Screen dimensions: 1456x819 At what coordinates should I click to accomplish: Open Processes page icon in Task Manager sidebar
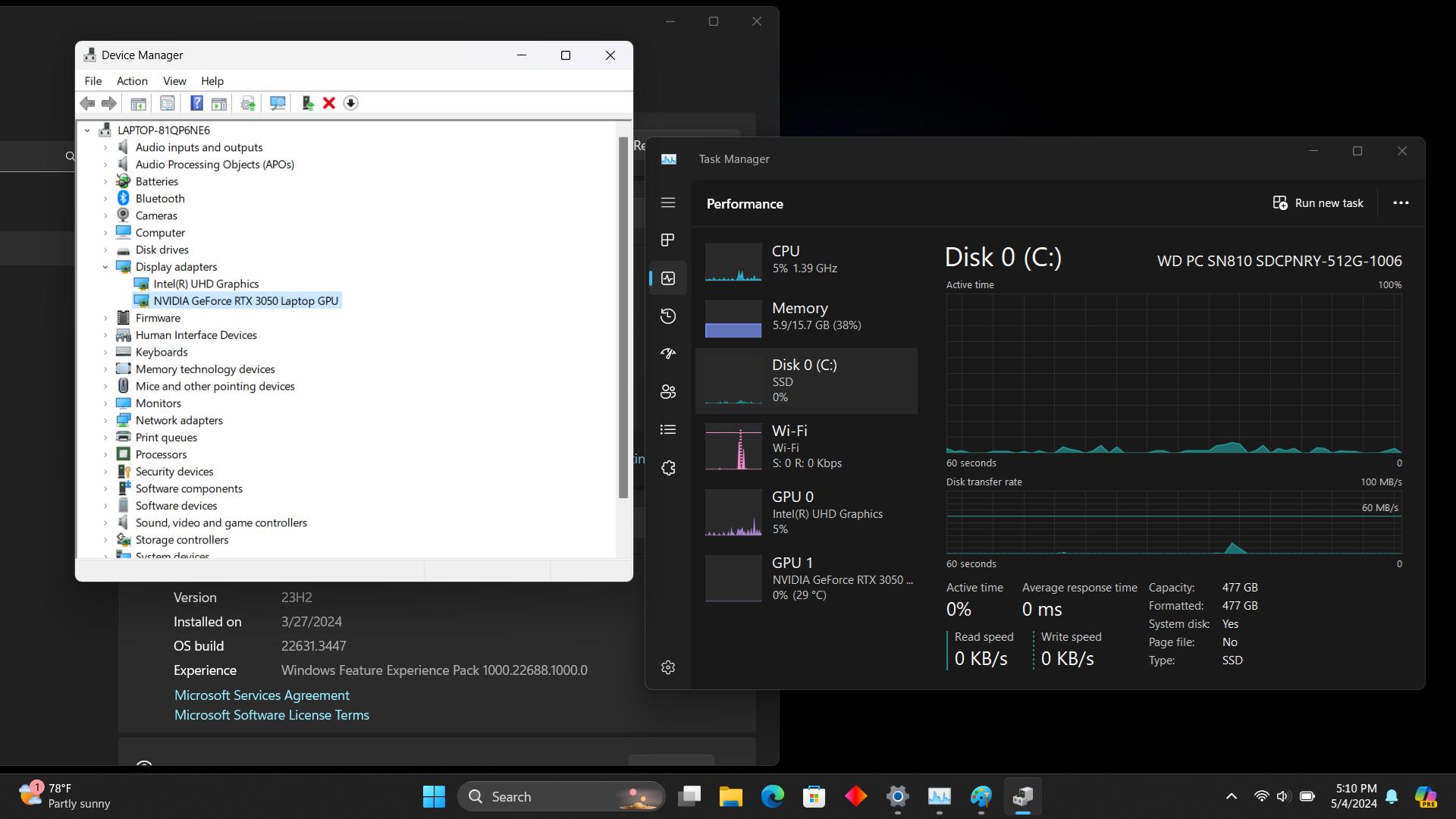(x=668, y=240)
